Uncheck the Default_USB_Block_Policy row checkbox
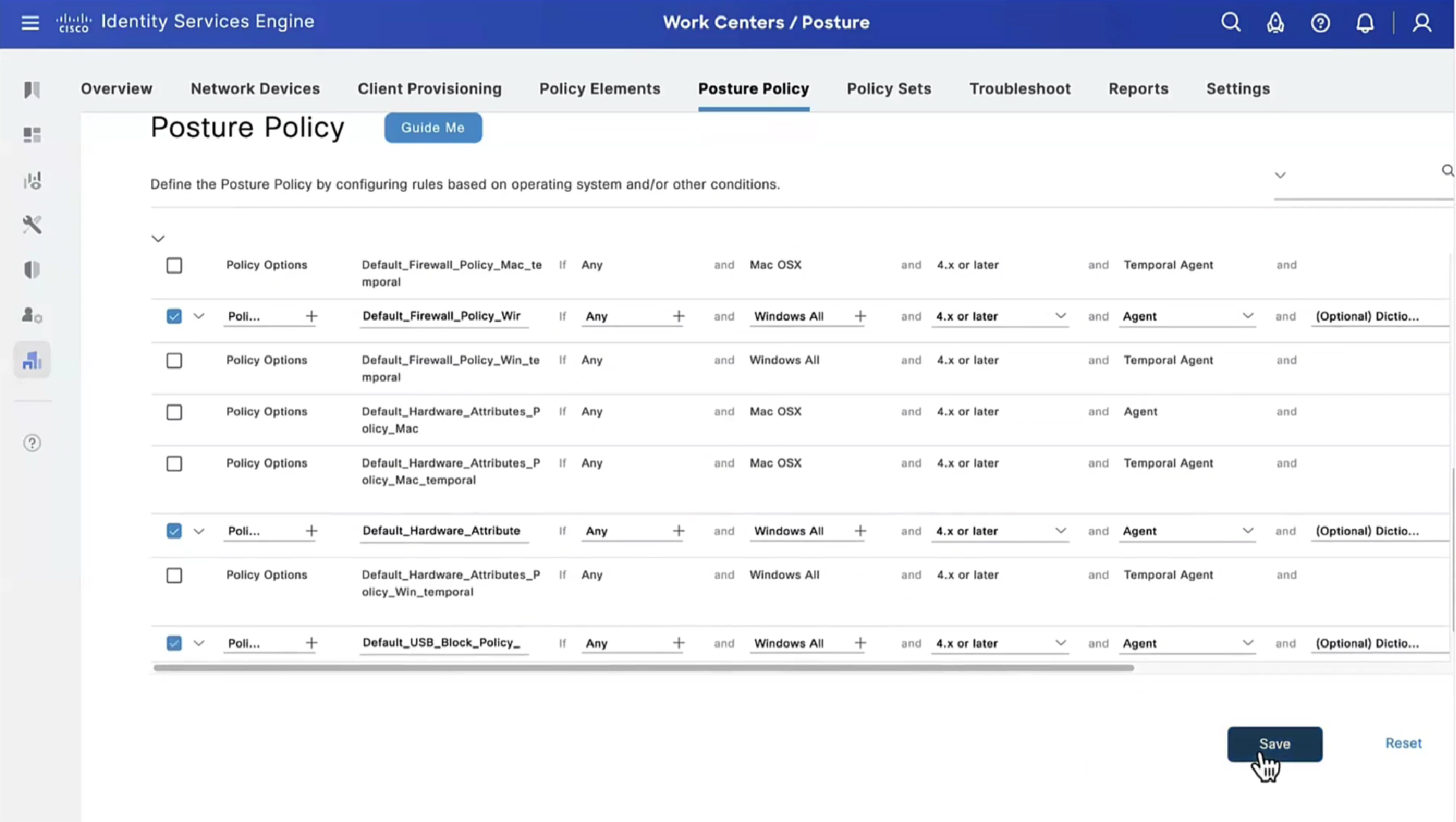This screenshot has height=822, width=1456. pyautogui.click(x=174, y=643)
